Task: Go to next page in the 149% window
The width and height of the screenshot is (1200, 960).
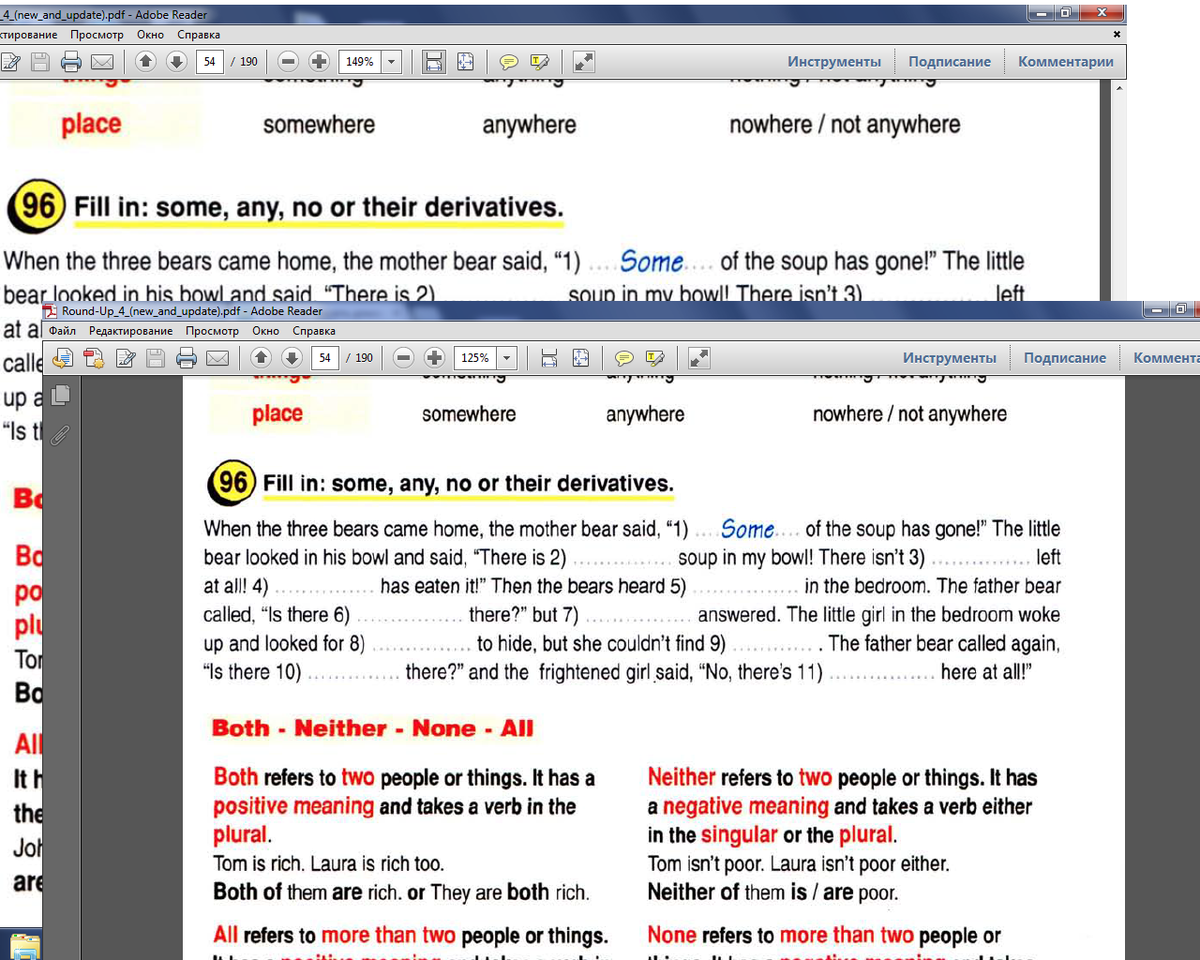Action: (x=176, y=62)
